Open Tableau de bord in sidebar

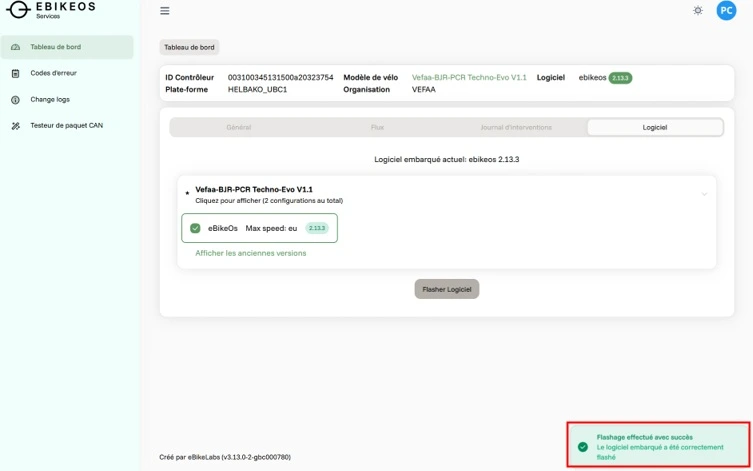tap(67, 47)
